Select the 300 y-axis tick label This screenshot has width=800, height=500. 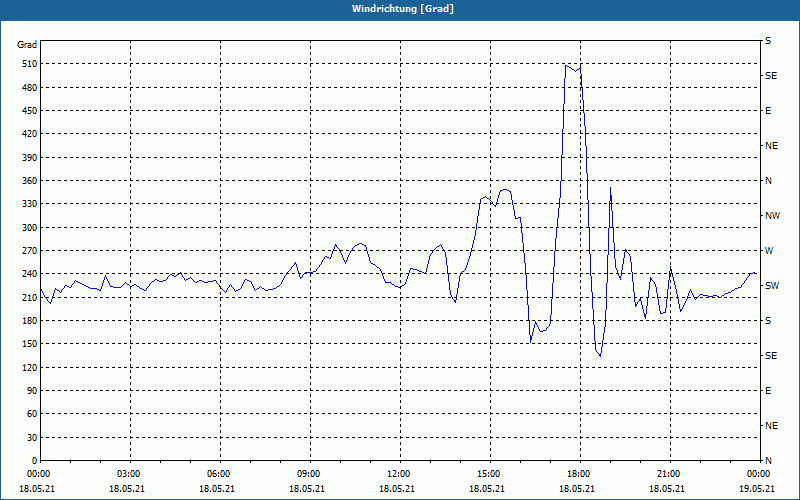(x=30, y=227)
